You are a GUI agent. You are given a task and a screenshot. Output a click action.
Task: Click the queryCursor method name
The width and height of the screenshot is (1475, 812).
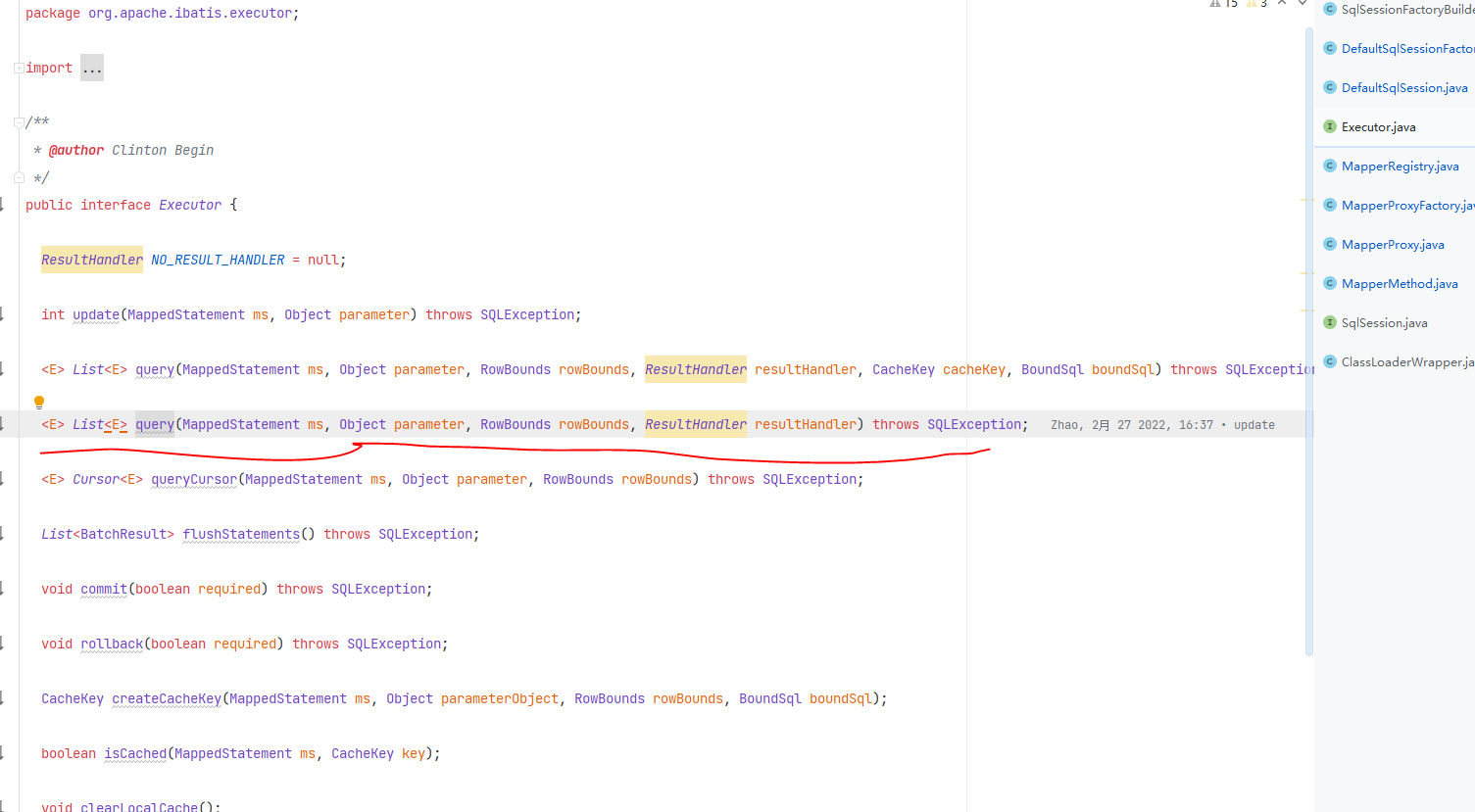tap(194, 479)
